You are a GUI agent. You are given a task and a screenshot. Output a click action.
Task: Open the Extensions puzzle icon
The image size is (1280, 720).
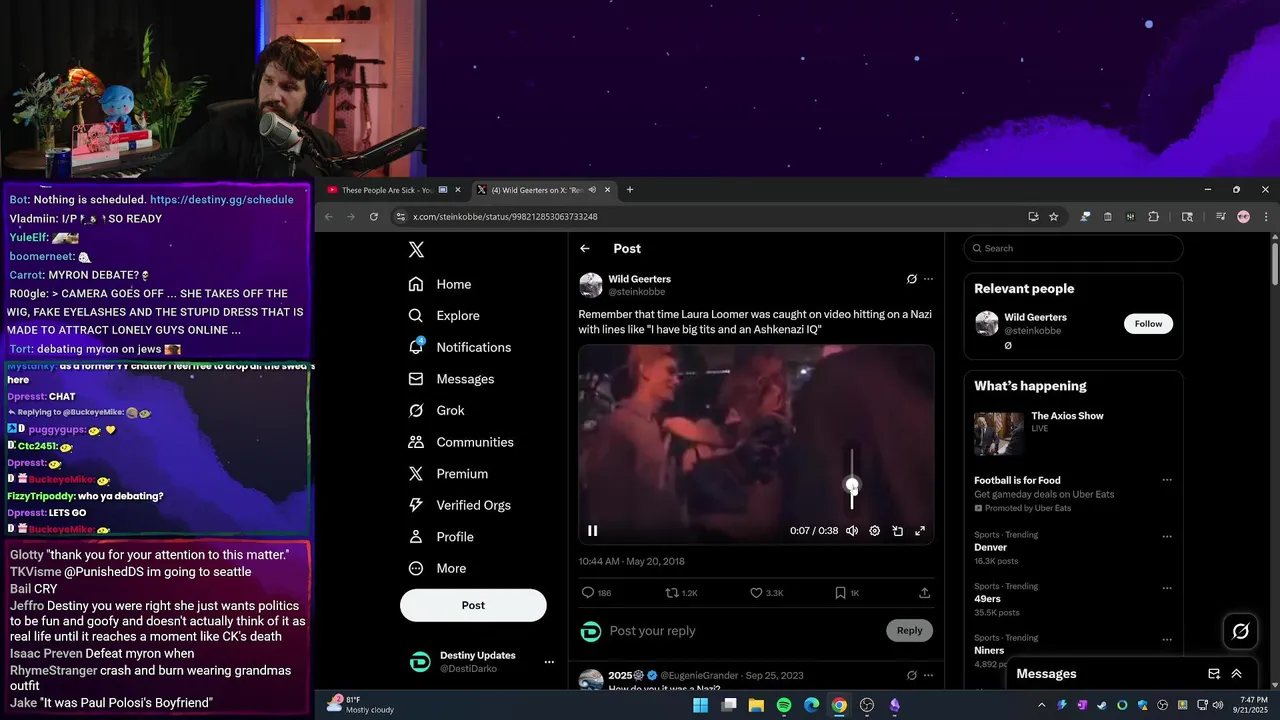1153,217
